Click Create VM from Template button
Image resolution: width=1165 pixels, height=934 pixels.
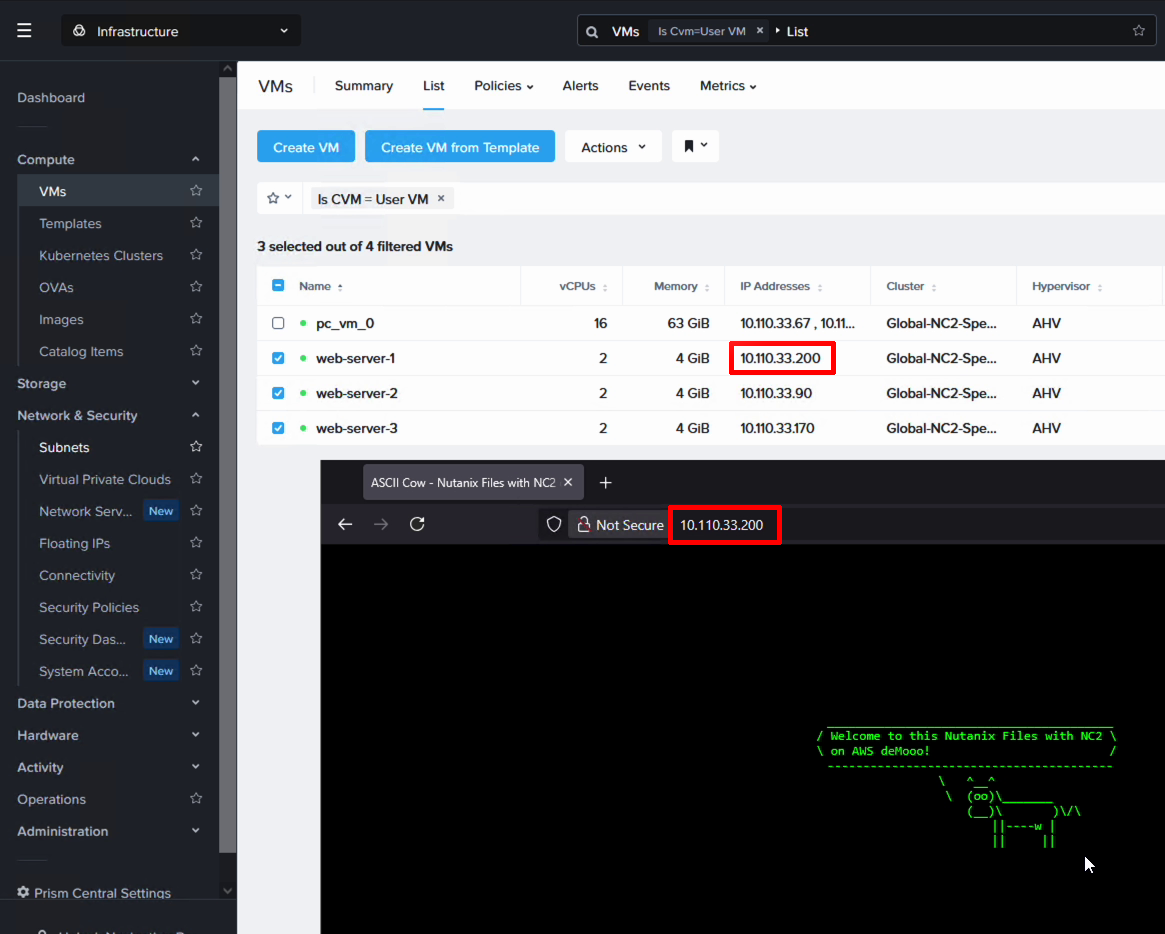(460, 147)
